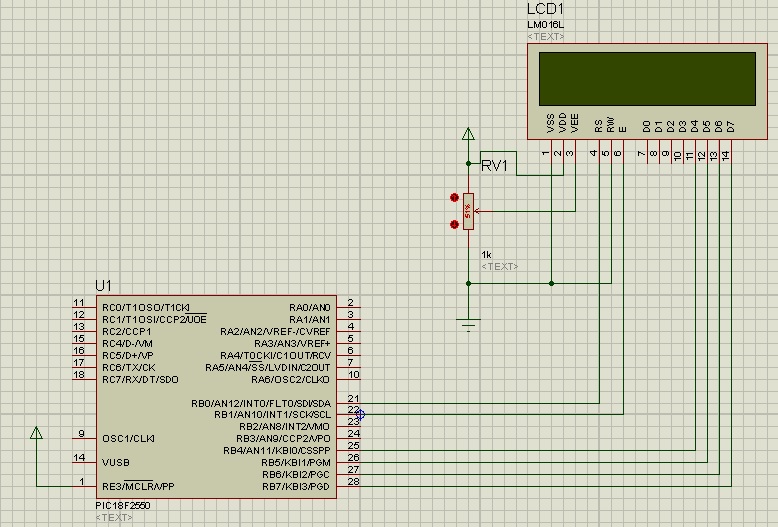Click the RA6/OSC2/CLKO pin label
The width and height of the screenshot is (778, 527).
290,380
